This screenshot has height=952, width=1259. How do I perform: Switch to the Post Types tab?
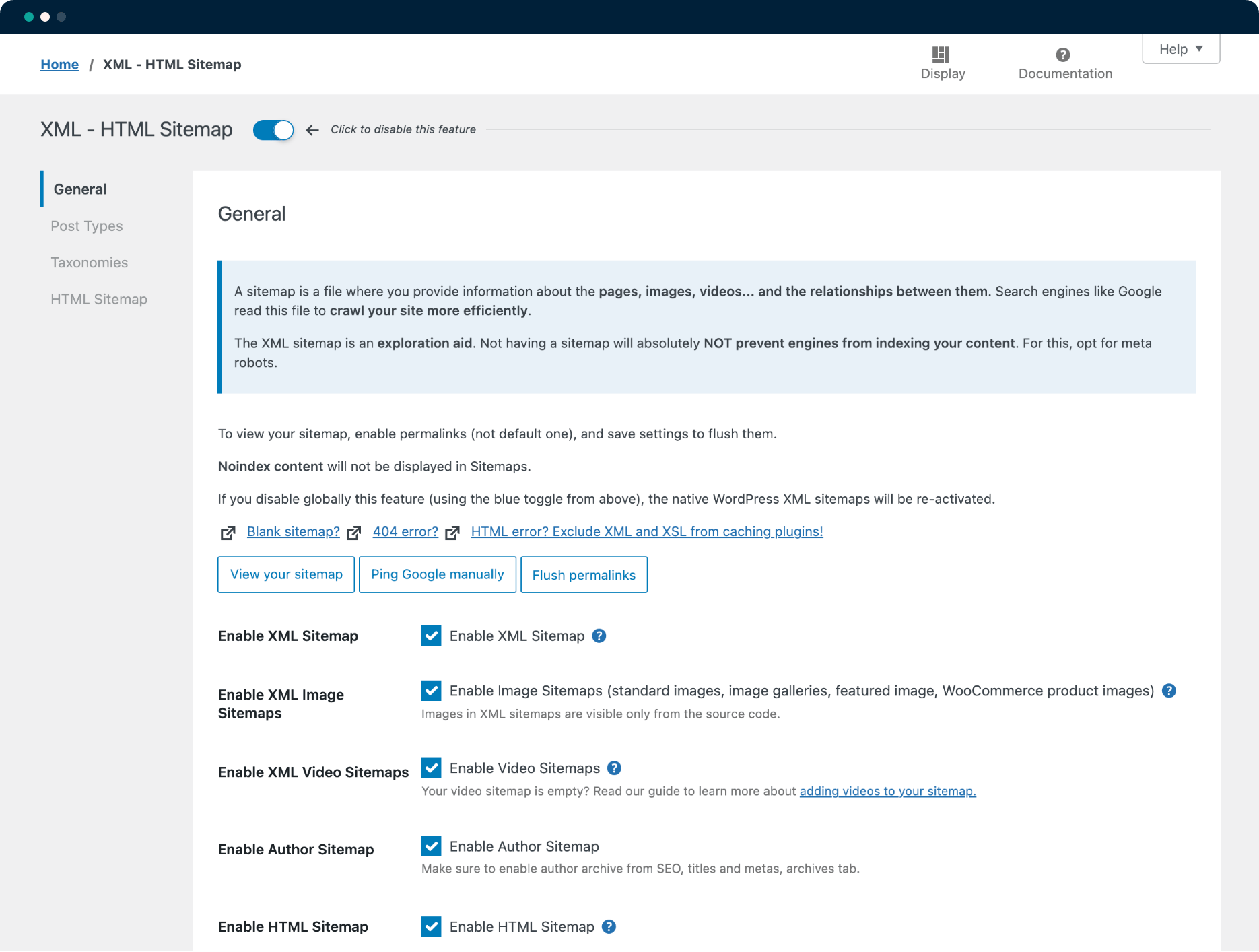coord(87,226)
